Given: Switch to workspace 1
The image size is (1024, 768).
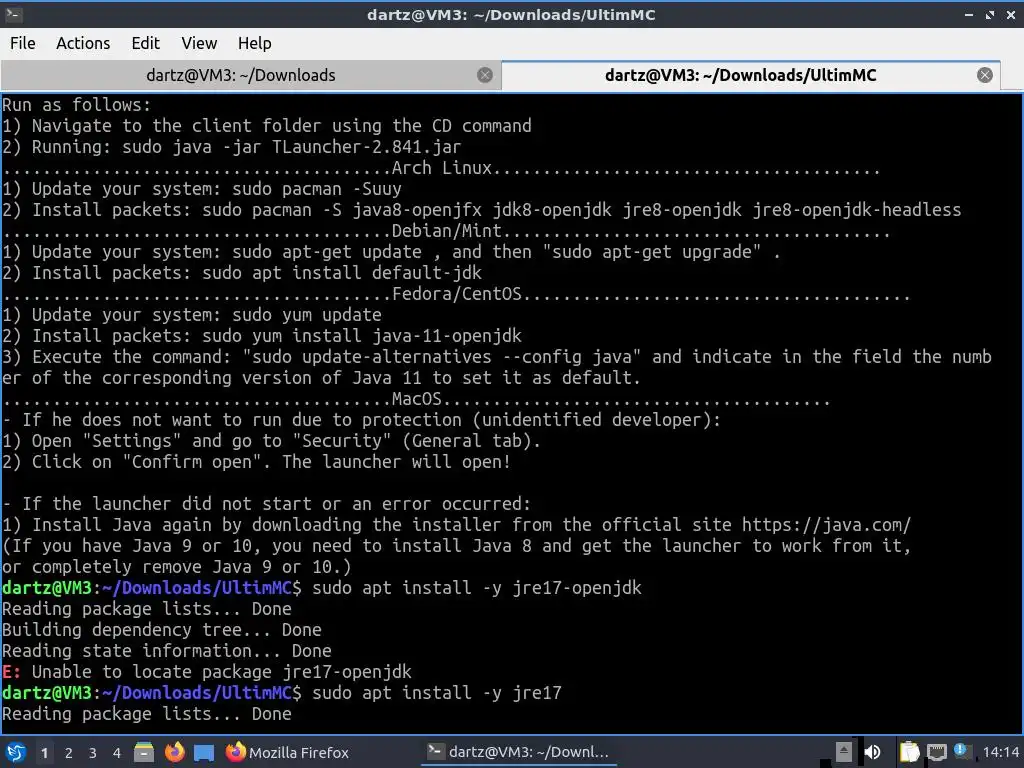Looking at the screenshot, I should pyautogui.click(x=44, y=753).
